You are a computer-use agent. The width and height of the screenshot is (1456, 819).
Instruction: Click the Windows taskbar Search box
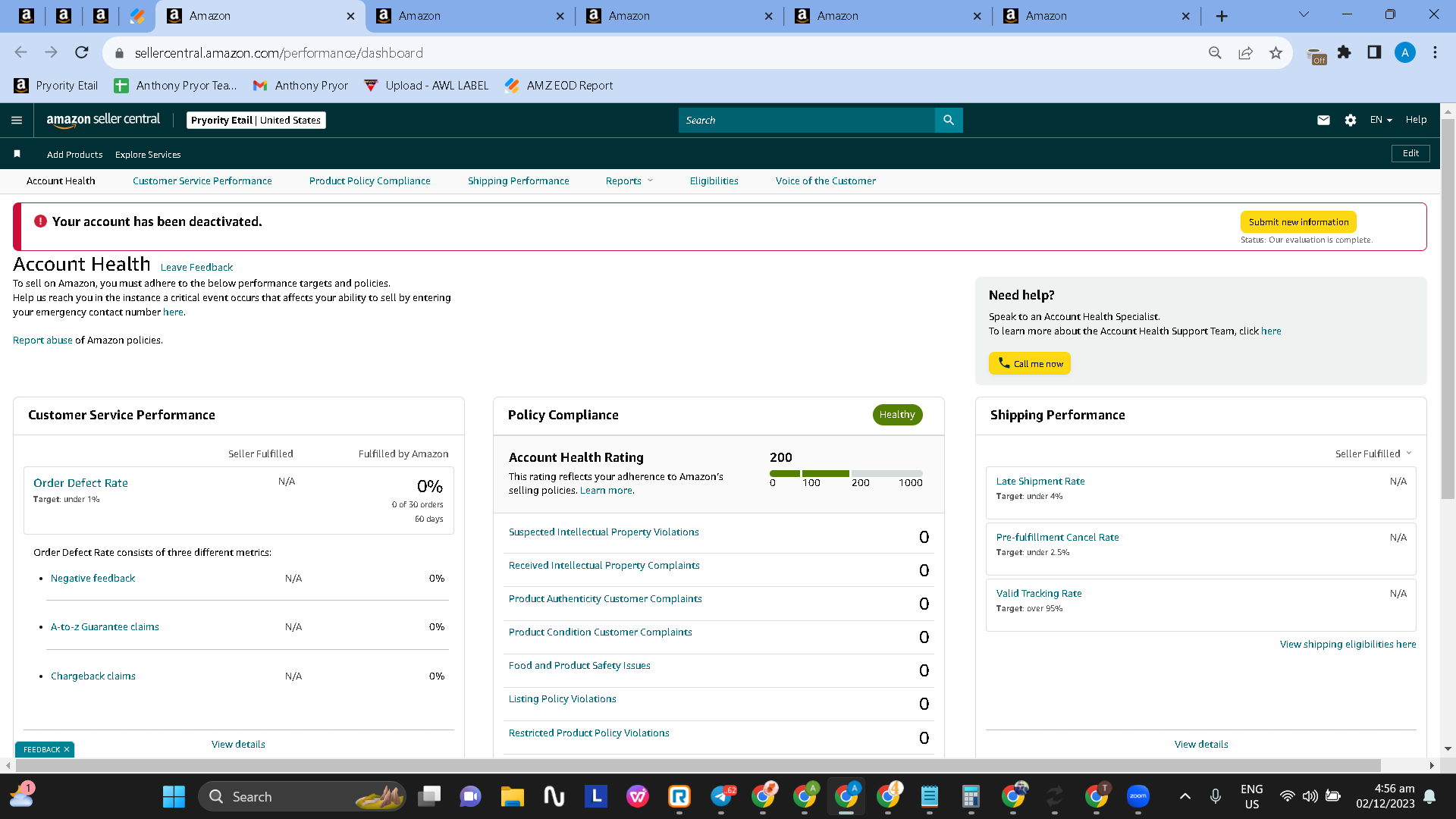[x=302, y=796]
